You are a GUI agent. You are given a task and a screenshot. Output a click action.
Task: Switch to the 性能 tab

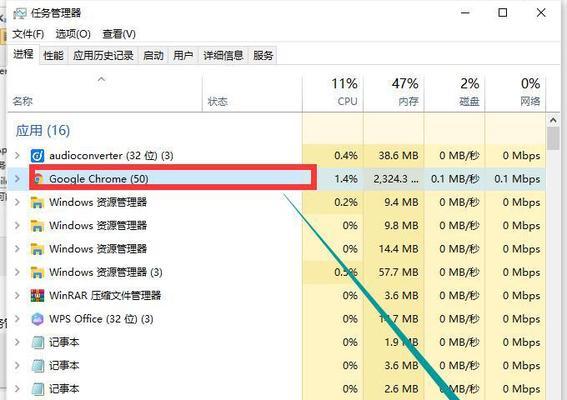click(53, 55)
